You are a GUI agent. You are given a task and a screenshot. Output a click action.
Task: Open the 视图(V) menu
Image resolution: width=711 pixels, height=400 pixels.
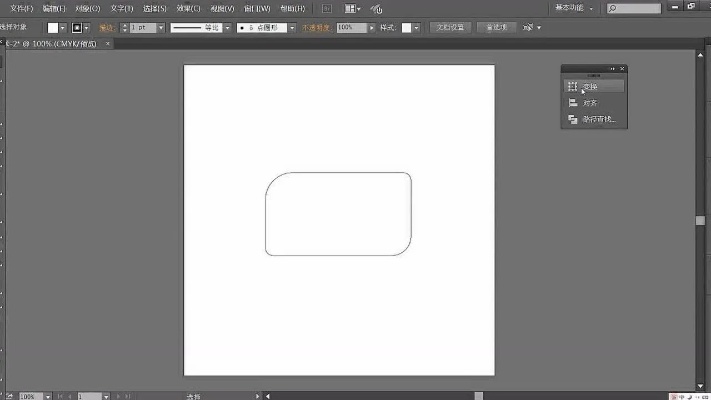click(x=222, y=9)
